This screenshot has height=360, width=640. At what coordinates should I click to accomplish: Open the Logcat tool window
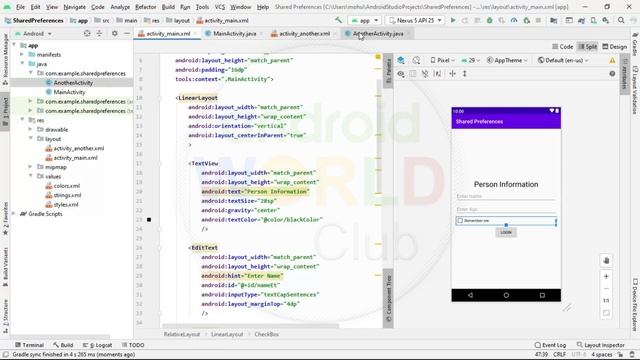click(x=97, y=345)
